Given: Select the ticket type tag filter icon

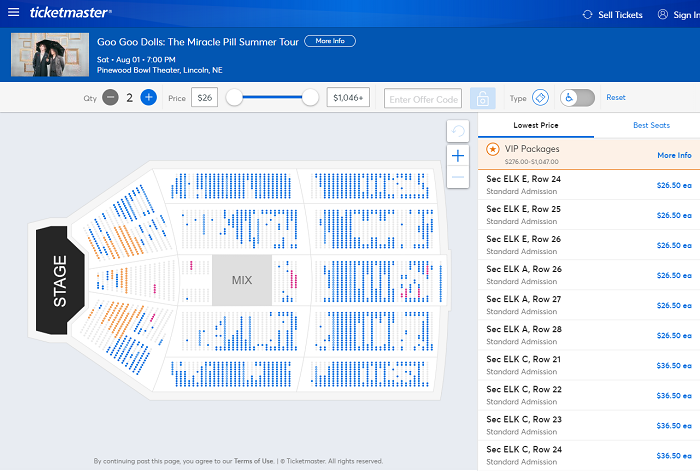Looking at the screenshot, I should [x=540, y=98].
